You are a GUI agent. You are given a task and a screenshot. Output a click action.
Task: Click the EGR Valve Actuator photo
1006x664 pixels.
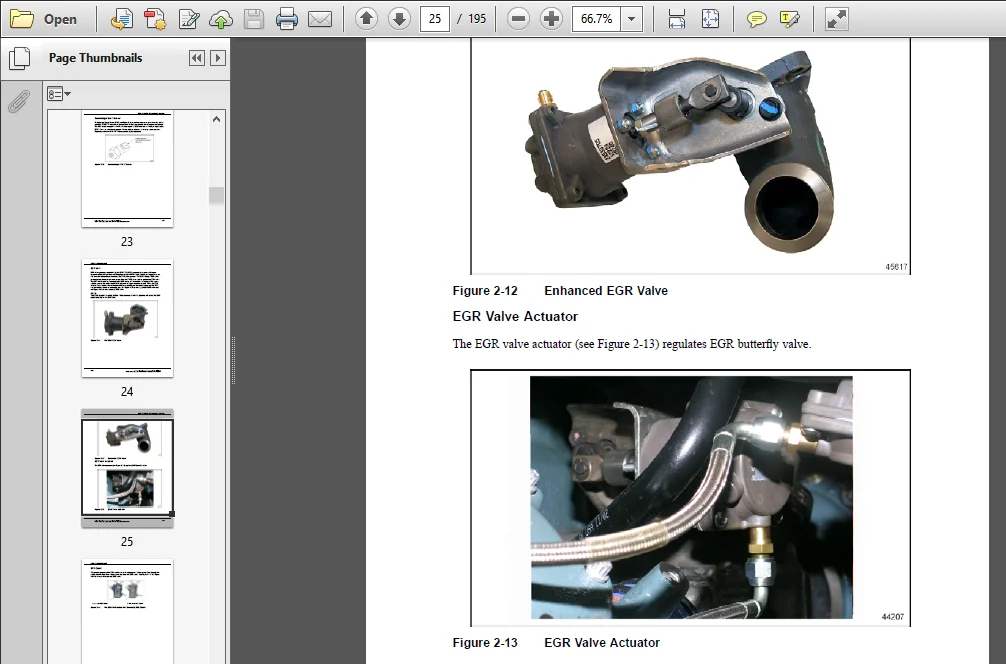(x=691, y=497)
